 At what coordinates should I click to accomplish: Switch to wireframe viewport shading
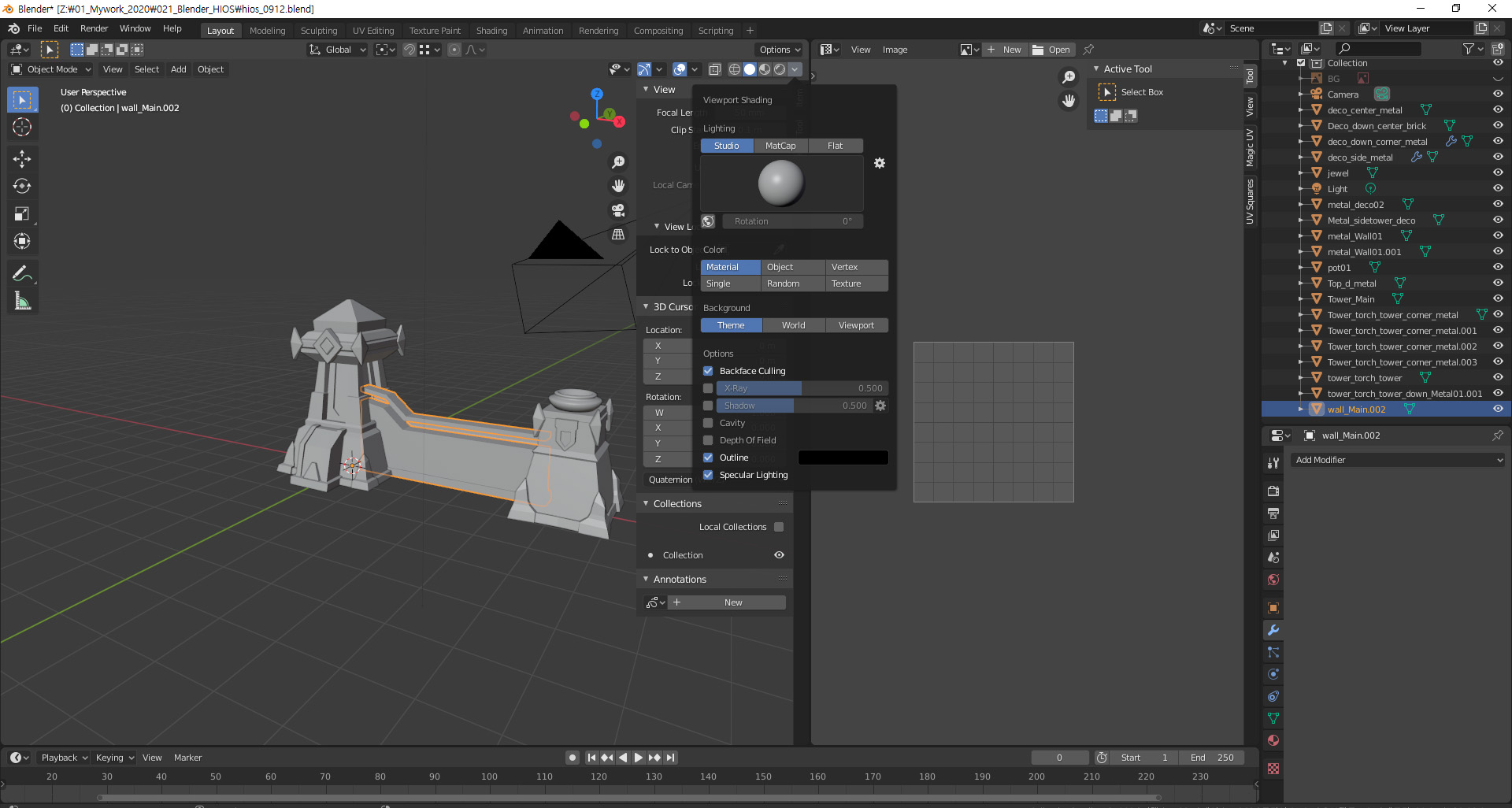point(735,69)
